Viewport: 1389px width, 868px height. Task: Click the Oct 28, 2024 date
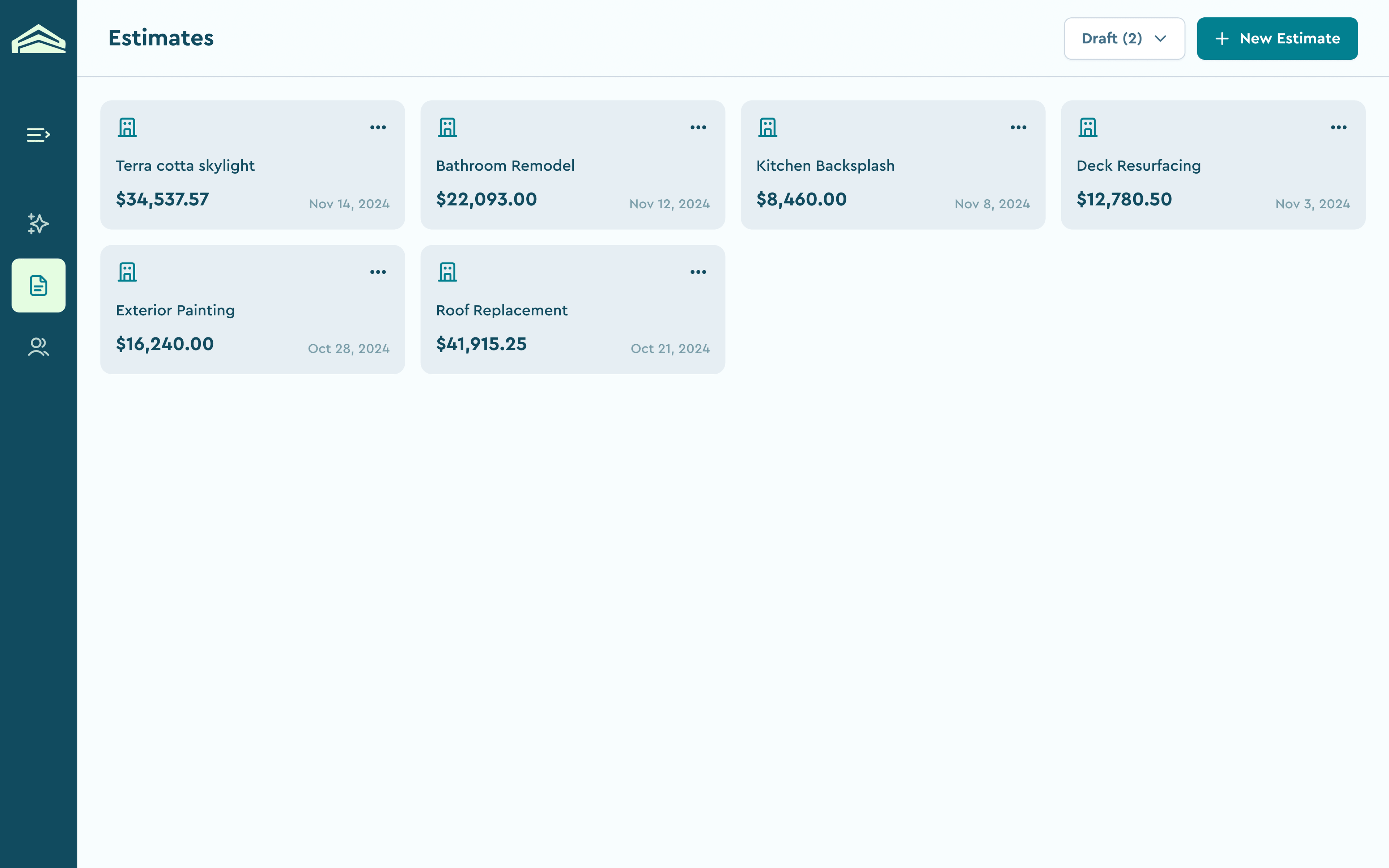[348, 349]
